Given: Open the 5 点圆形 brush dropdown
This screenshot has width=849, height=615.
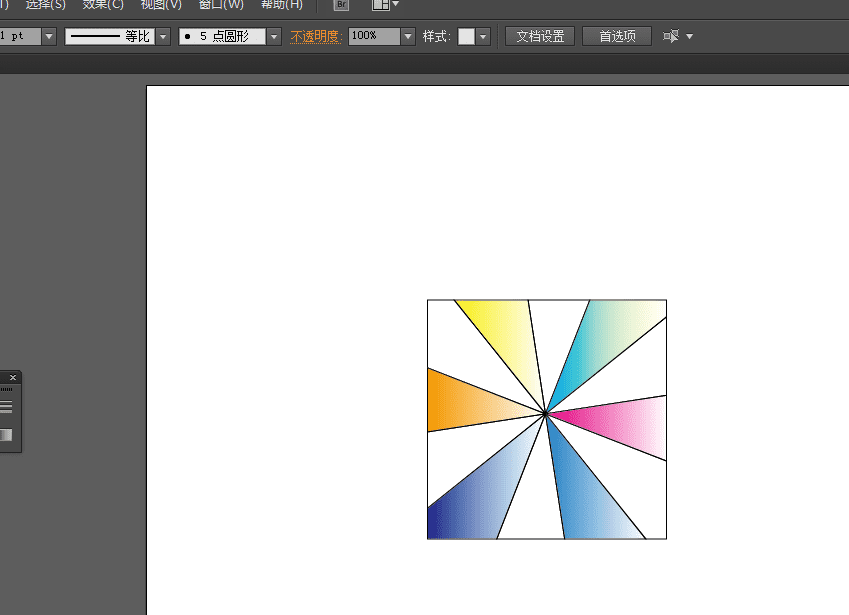Looking at the screenshot, I should [274, 37].
